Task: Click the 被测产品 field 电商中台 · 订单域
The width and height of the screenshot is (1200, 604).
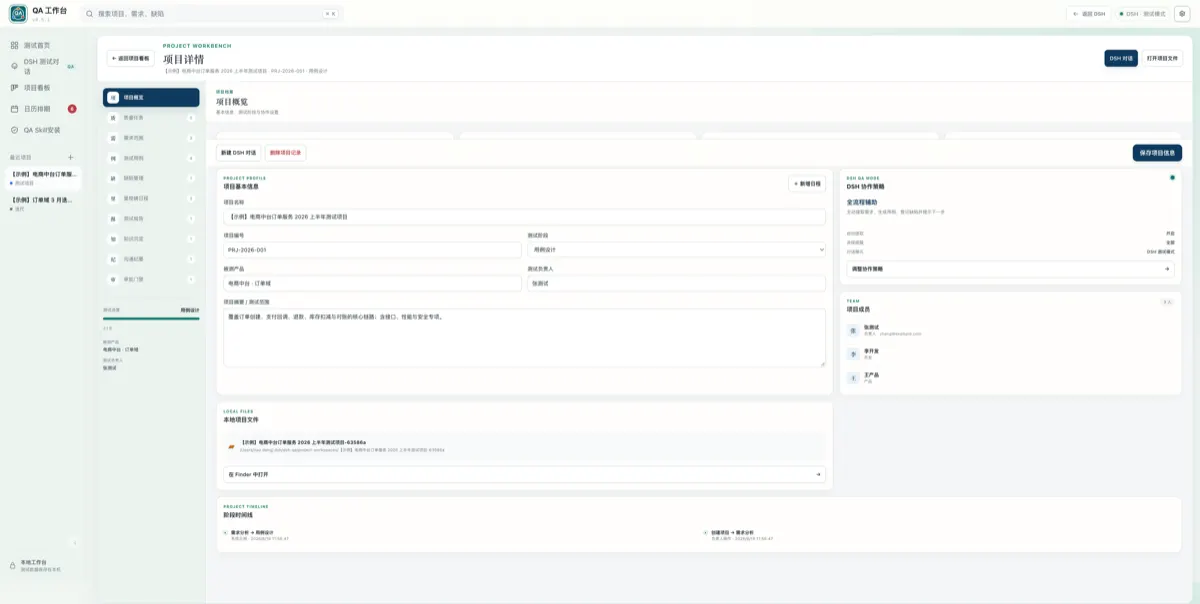Action: [x=372, y=283]
